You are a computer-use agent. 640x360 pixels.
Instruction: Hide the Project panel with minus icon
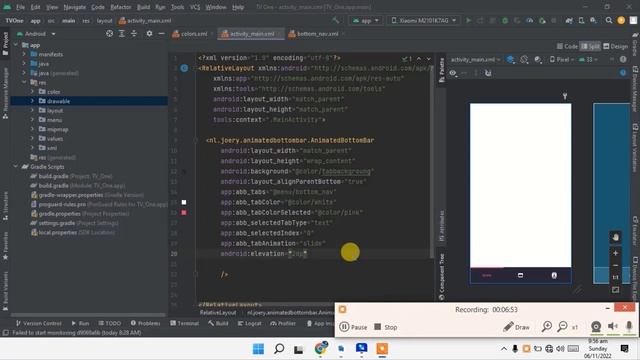[x=162, y=33]
